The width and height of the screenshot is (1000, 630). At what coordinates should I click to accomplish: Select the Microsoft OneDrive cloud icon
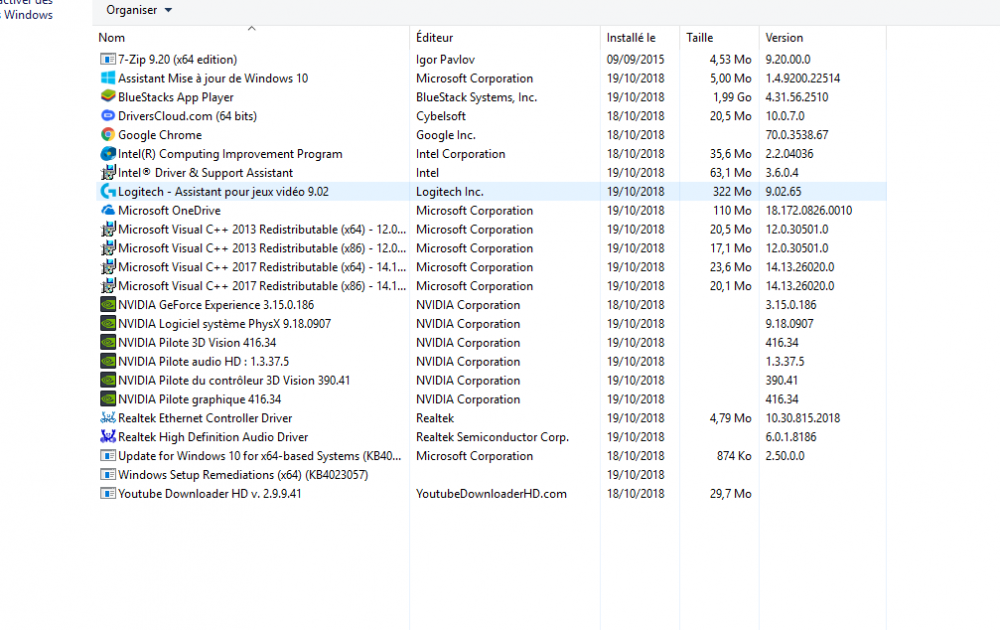click(108, 211)
